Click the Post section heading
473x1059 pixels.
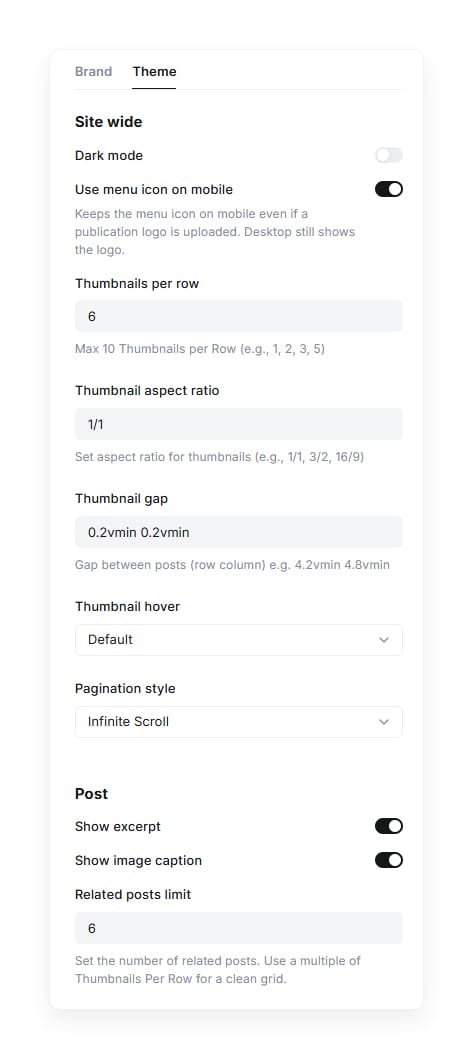[91, 794]
